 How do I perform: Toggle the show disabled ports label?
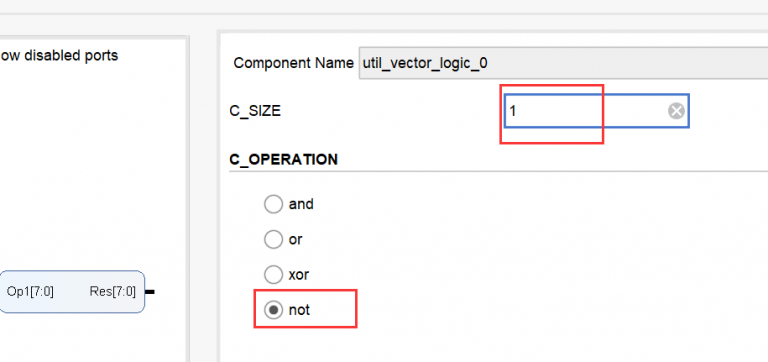pyautogui.click(x=59, y=56)
